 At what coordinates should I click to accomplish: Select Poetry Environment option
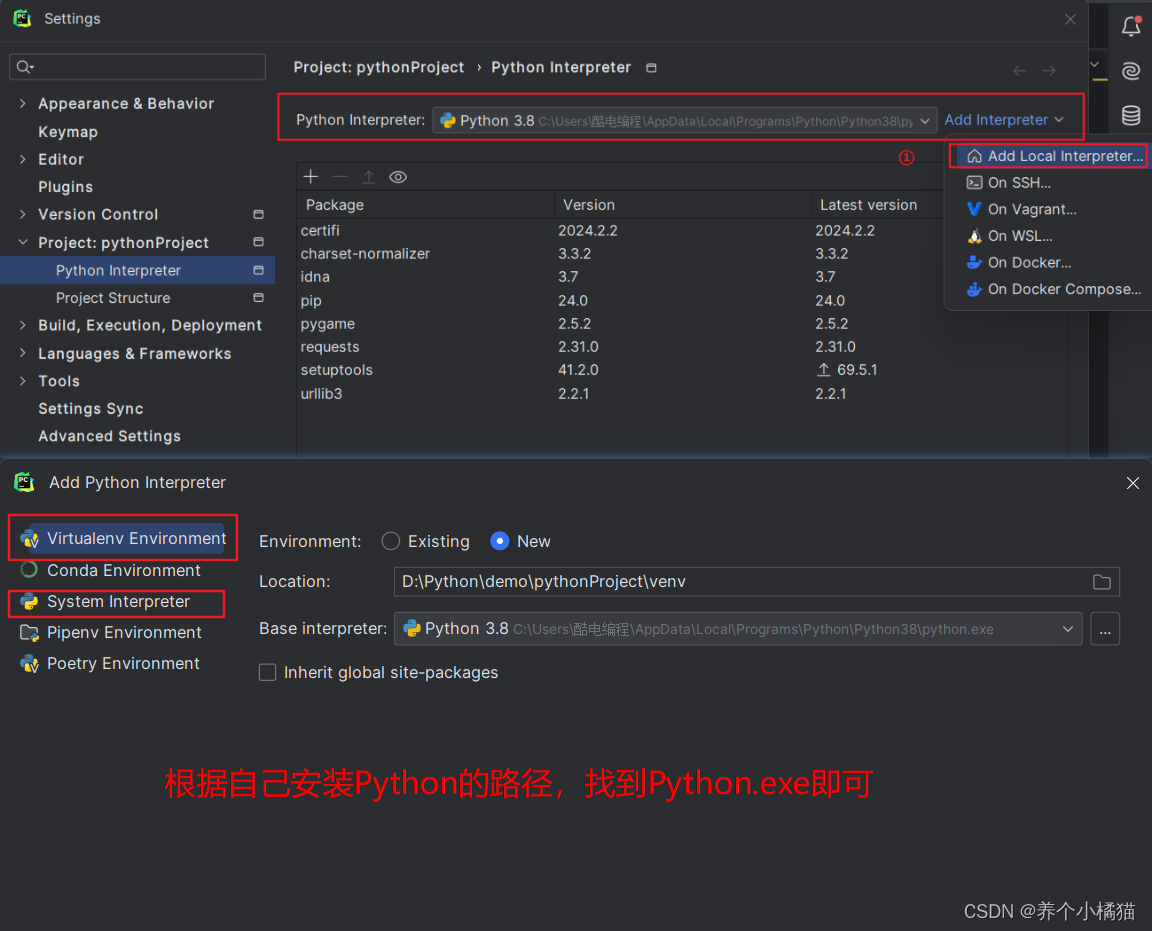[x=110, y=663]
